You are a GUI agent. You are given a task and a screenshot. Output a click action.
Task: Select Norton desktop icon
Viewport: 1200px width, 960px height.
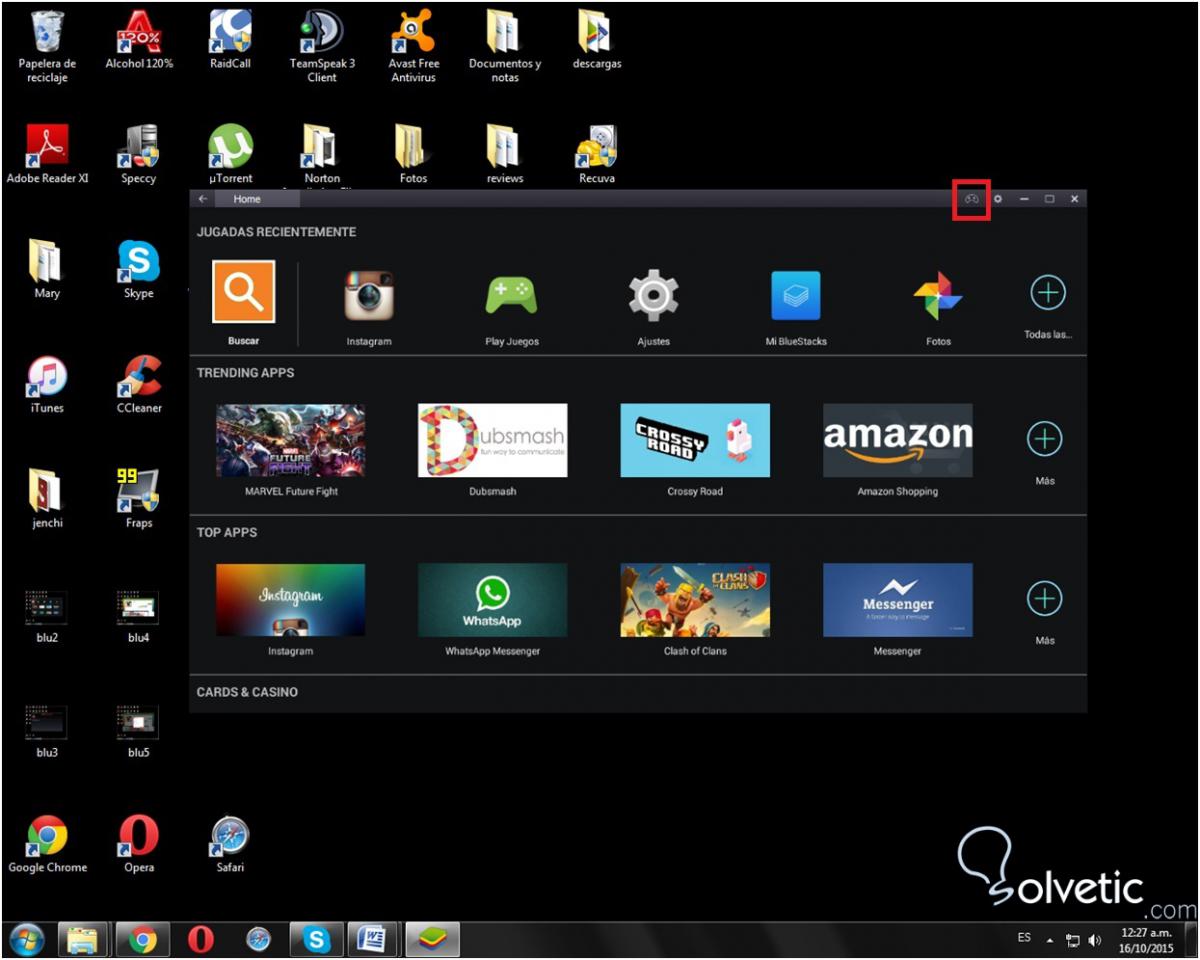322,155
